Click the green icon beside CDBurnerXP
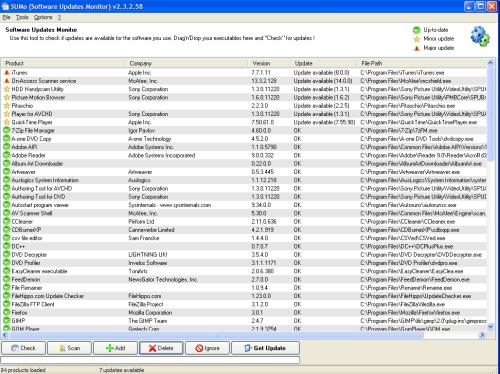Screen dimensions: 500x374 click(x=7, y=230)
